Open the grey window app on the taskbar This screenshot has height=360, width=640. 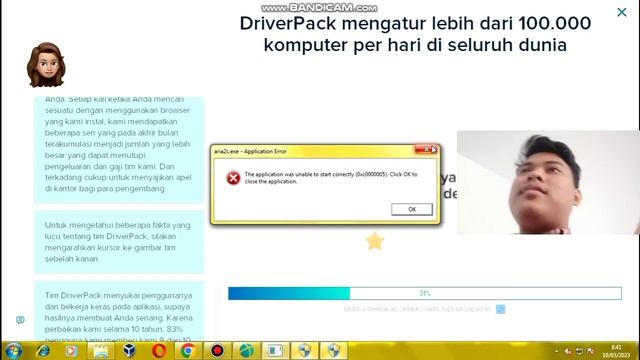point(276,351)
